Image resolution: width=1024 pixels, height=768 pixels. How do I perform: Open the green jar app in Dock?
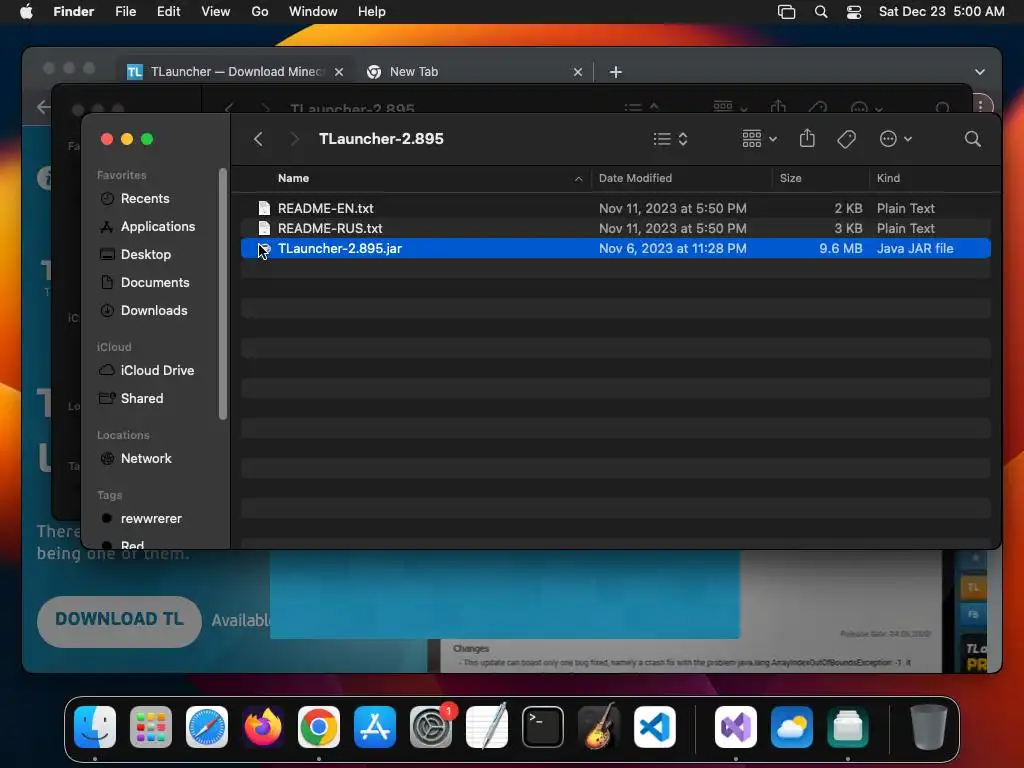coord(848,727)
